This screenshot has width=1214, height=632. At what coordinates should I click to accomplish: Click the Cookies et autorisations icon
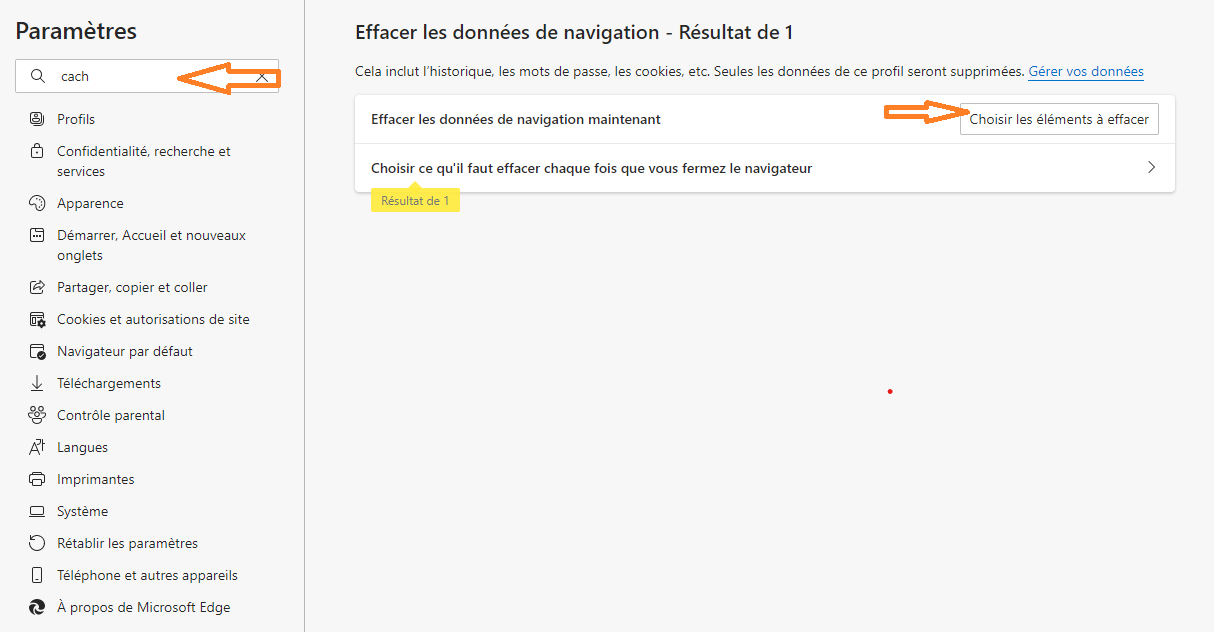click(37, 320)
